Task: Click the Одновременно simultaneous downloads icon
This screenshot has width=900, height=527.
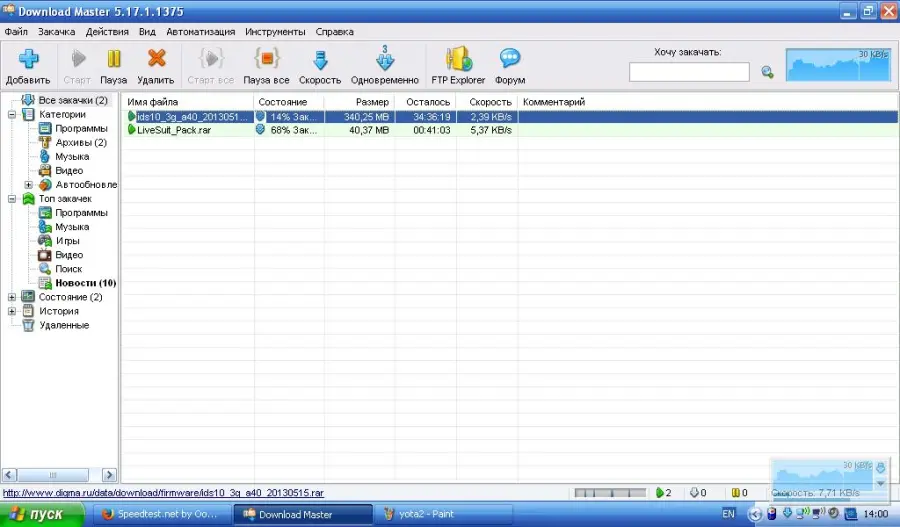Action: coord(385,59)
